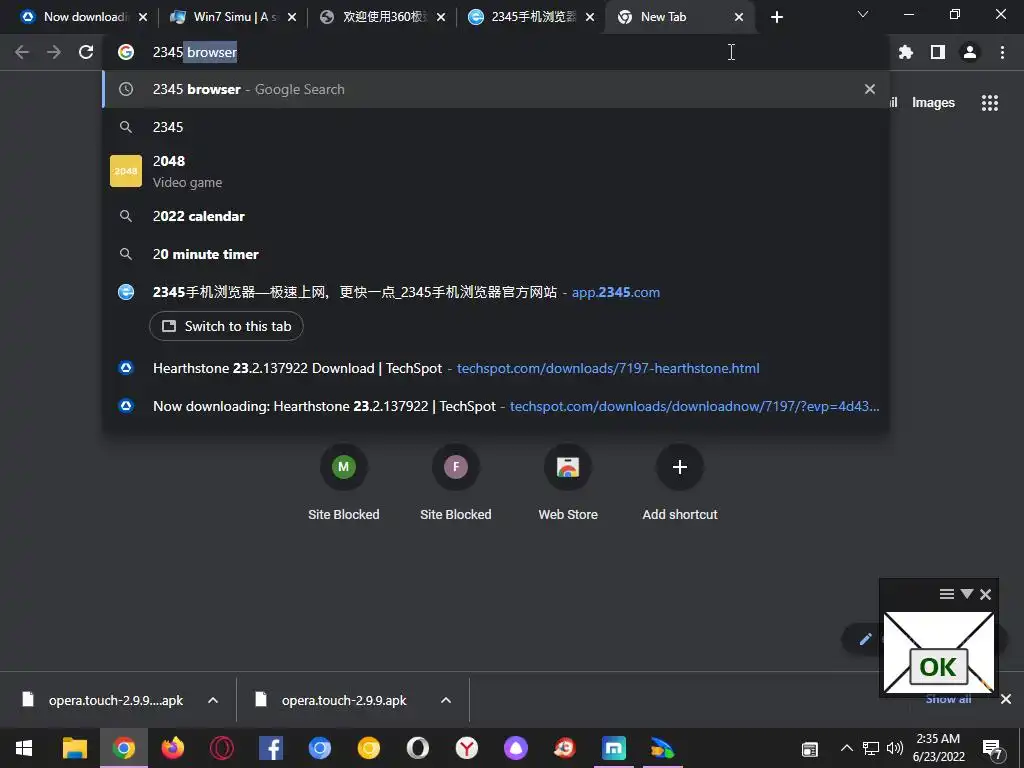Screen dimensions: 1024x768
Task: Open the taskbar clock and date
Action: click(x=938, y=748)
